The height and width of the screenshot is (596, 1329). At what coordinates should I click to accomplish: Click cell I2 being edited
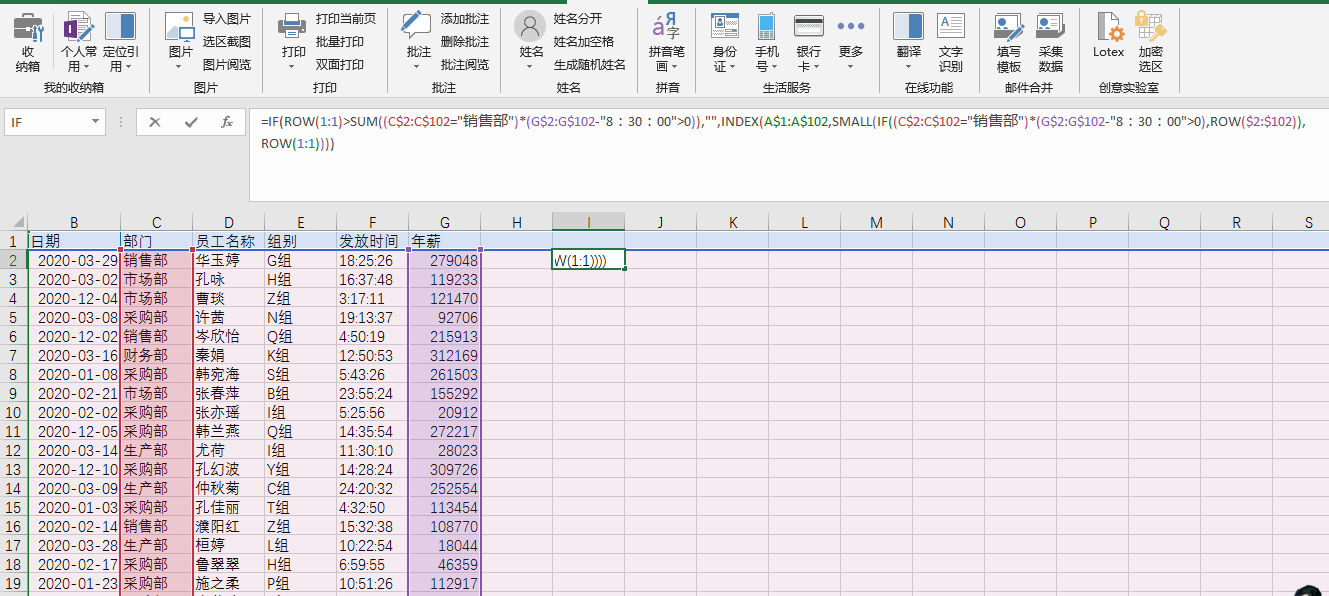[589, 260]
